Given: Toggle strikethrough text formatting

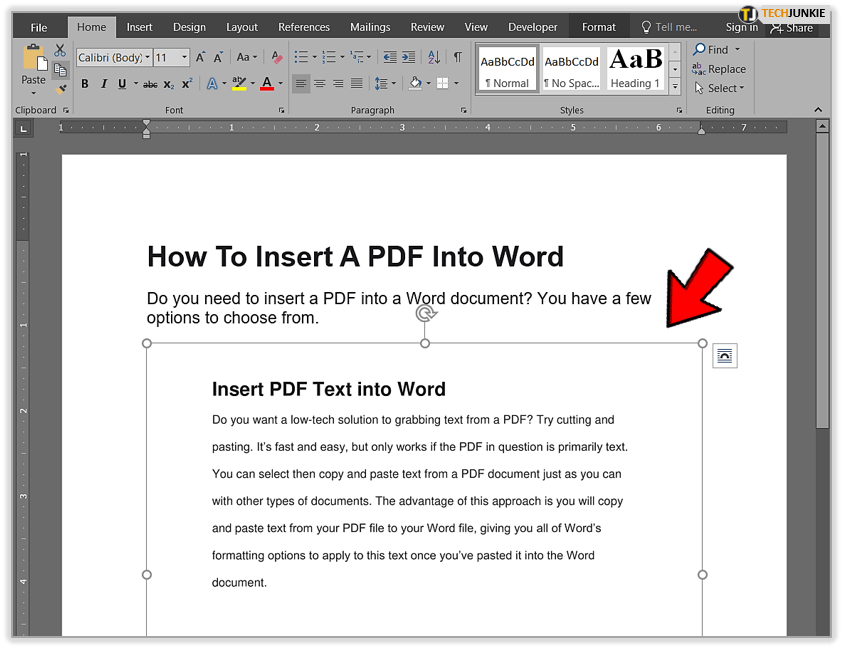Looking at the screenshot, I should [150, 85].
